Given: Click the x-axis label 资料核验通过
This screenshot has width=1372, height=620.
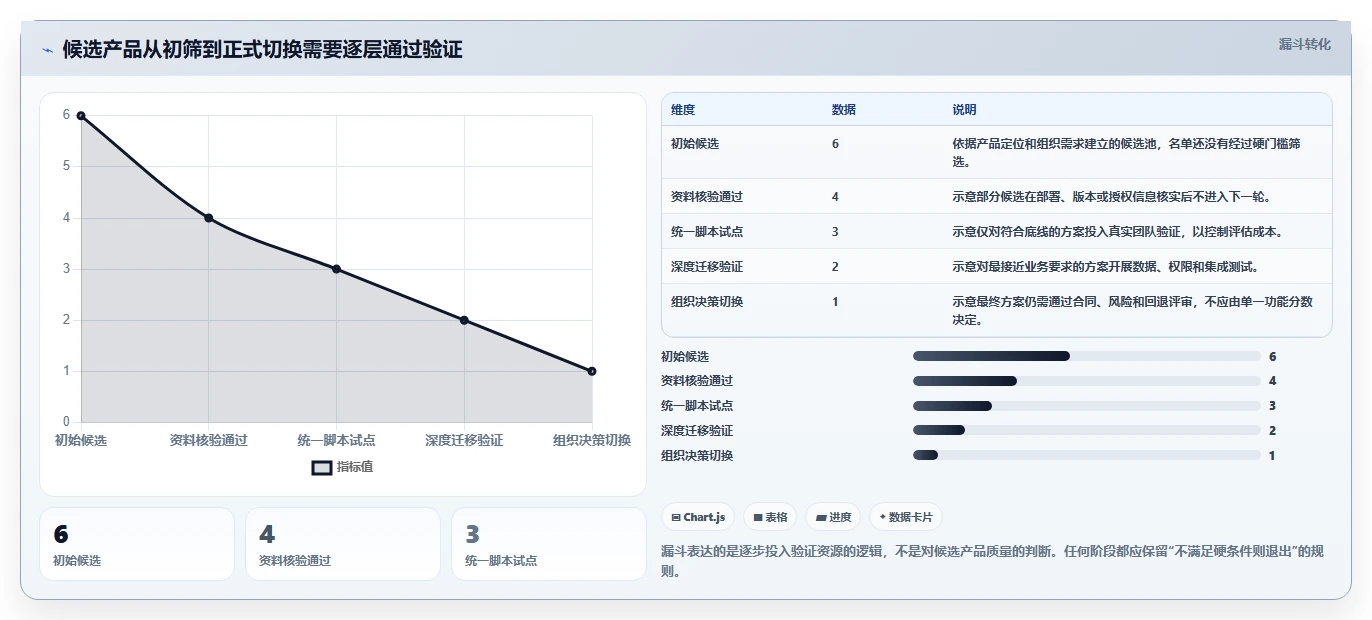Looking at the screenshot, I should tap(209, 440).
